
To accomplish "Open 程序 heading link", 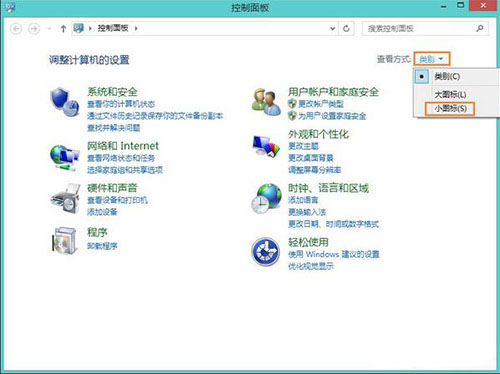I will pos(97,232).
